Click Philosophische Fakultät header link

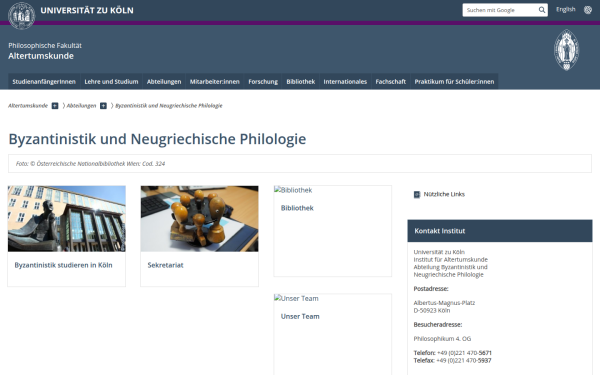[45, 46]
